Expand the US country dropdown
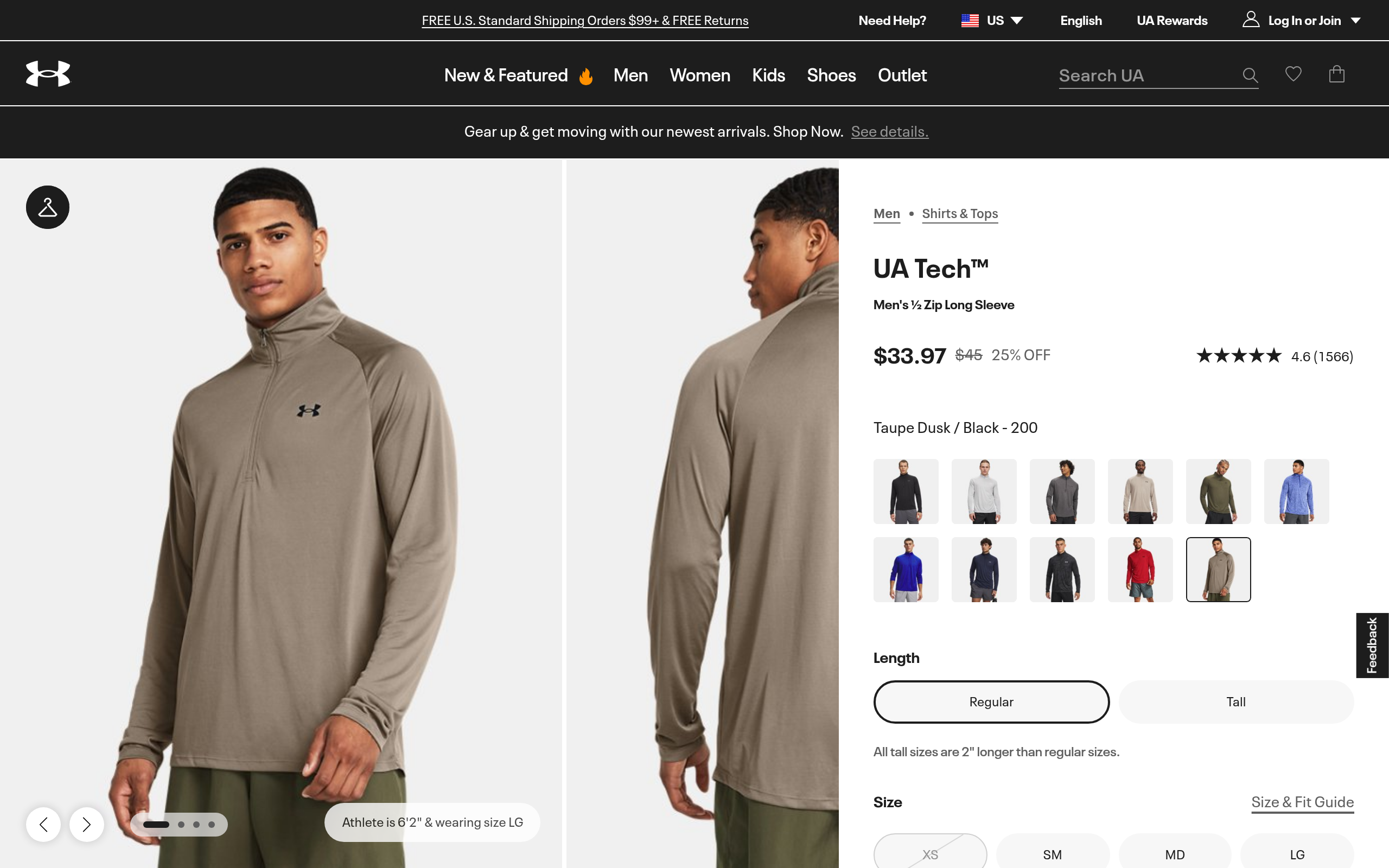Image resolution: width=1389 pixels, height=868 pixels. 992,21
